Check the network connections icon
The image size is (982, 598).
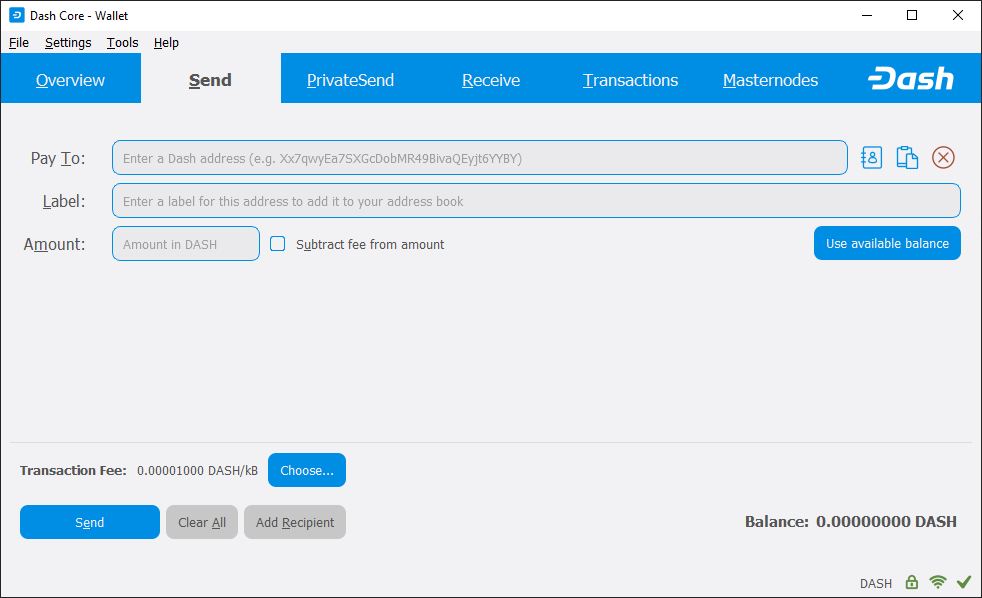pyautogui.click(x=938, y=582)
